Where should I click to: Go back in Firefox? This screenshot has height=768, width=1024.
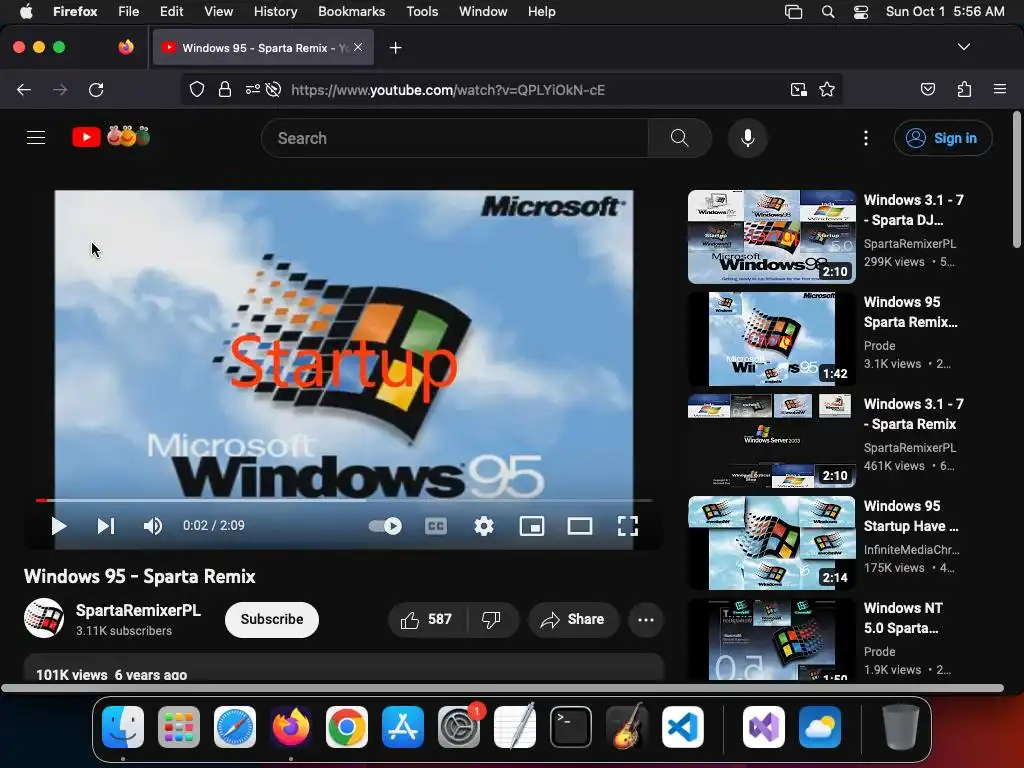(24, 89)
